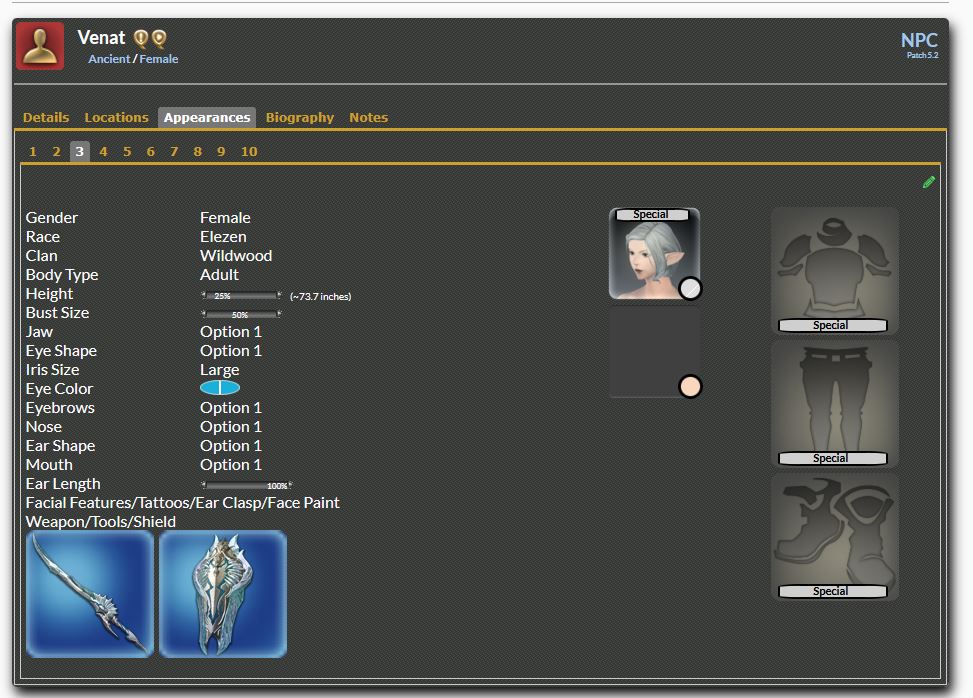Viewport: 973px width, 698px height.
Task: Click the first quest marker icon beside Venat
Action: [141, 39]
